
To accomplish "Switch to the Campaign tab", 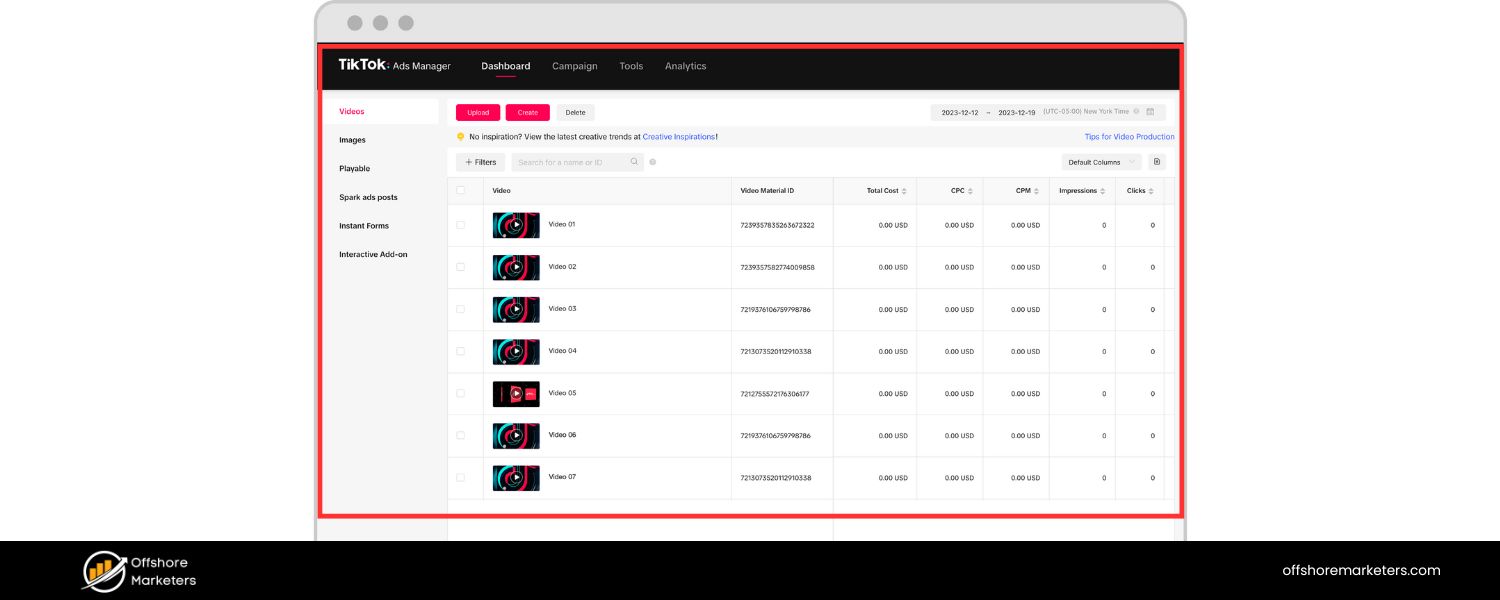I will (x=575, y=66).
